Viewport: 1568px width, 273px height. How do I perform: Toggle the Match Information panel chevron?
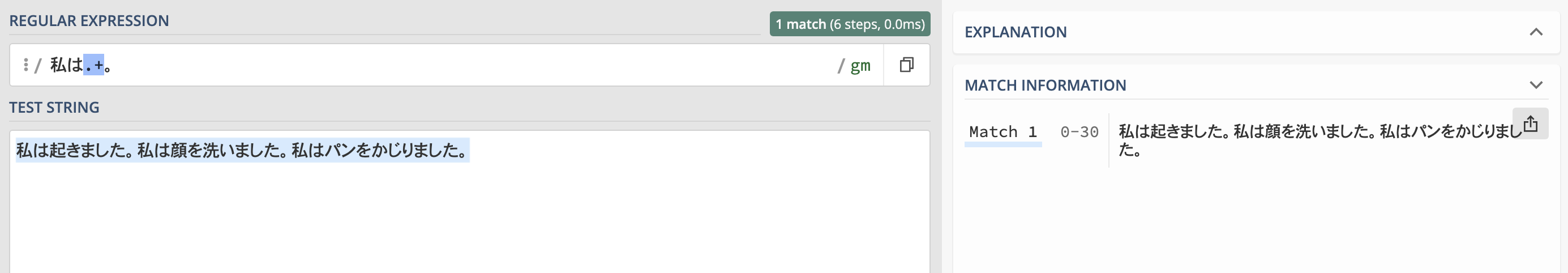pos(1536,86)
